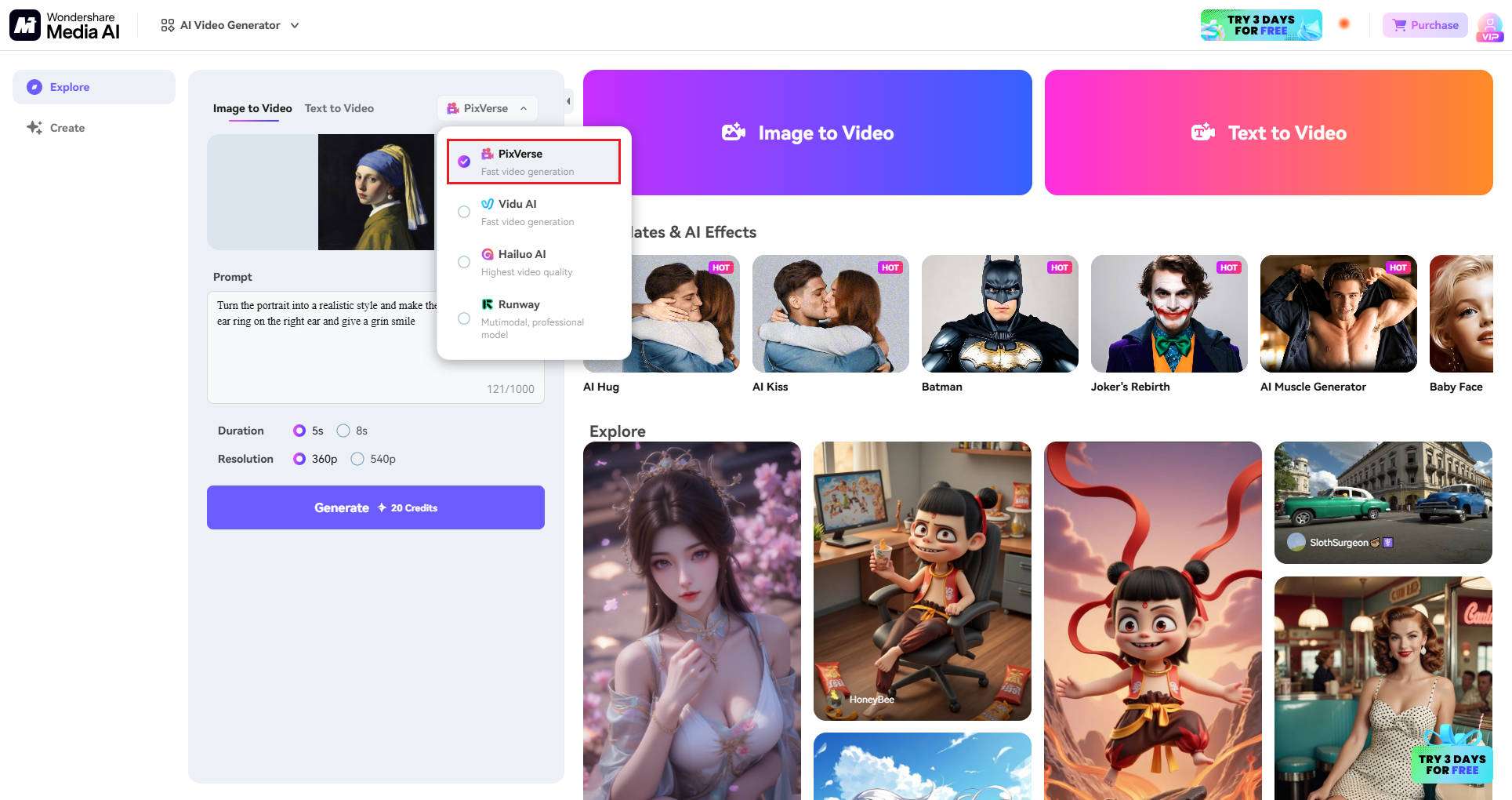Viewport: 1512px width, 800px height.
Task: Set Resolution to 360p
Action: coord(299,459)
